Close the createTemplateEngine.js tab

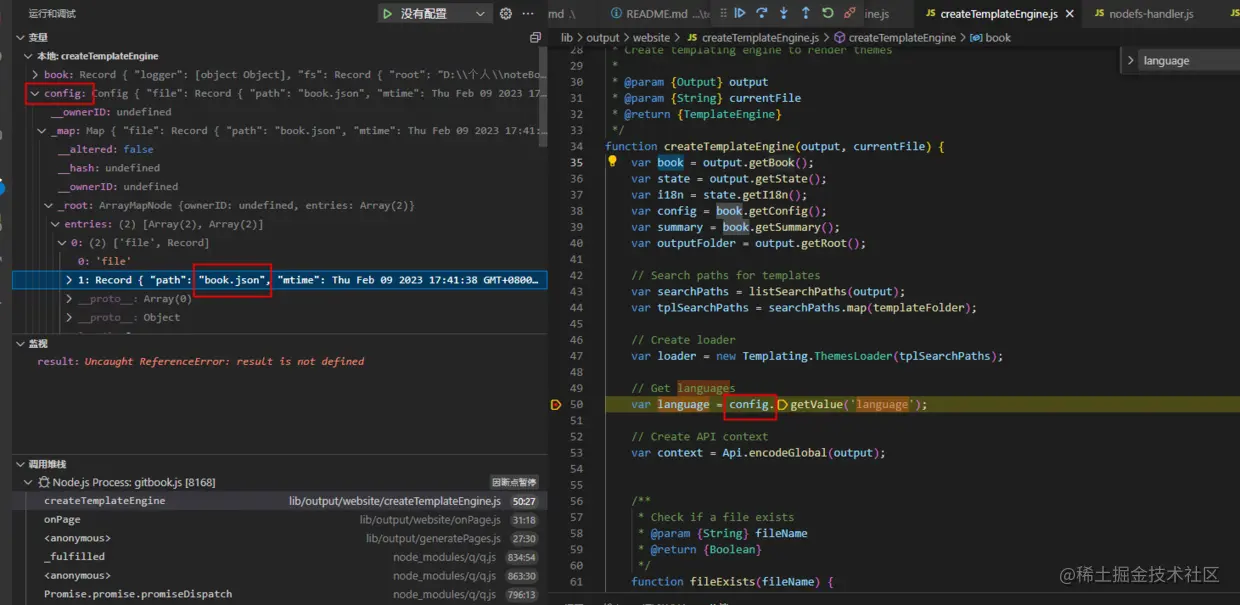pos(1069,14)
